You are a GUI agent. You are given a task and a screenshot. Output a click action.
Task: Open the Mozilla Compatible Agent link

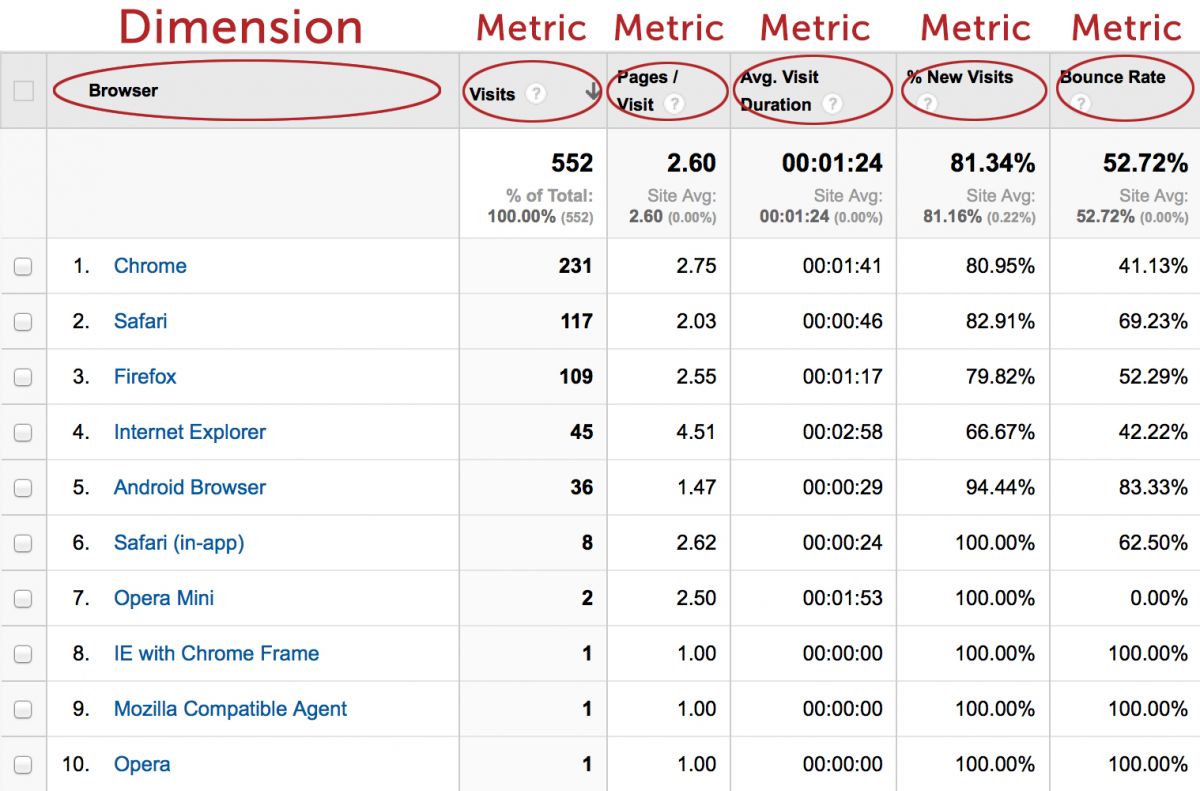coord(231,709)
